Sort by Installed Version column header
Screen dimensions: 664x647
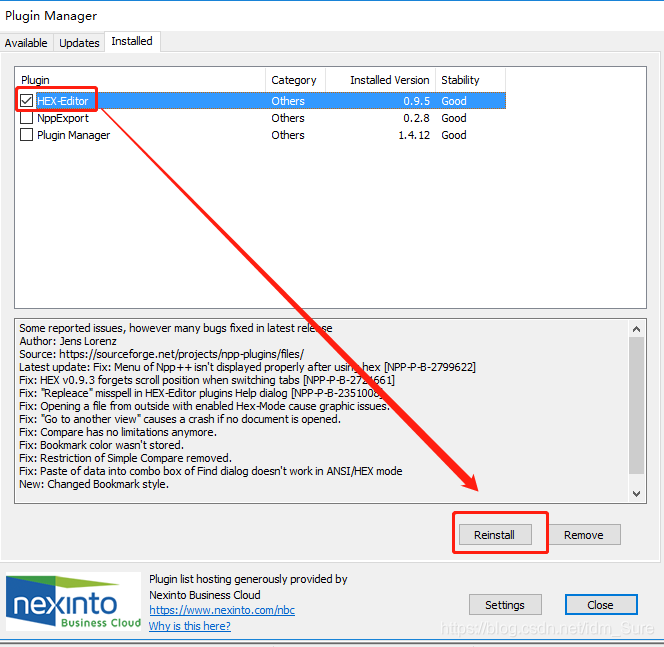[x=380, y=80]
